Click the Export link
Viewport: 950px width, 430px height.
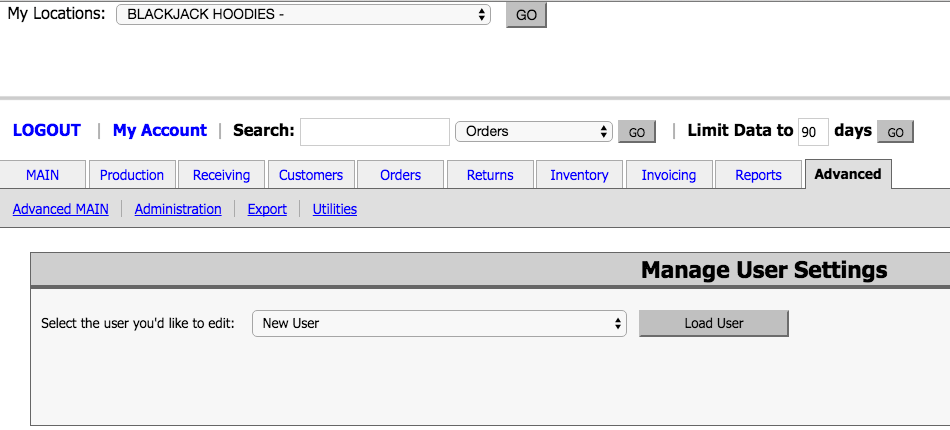[x=267, y=209]
